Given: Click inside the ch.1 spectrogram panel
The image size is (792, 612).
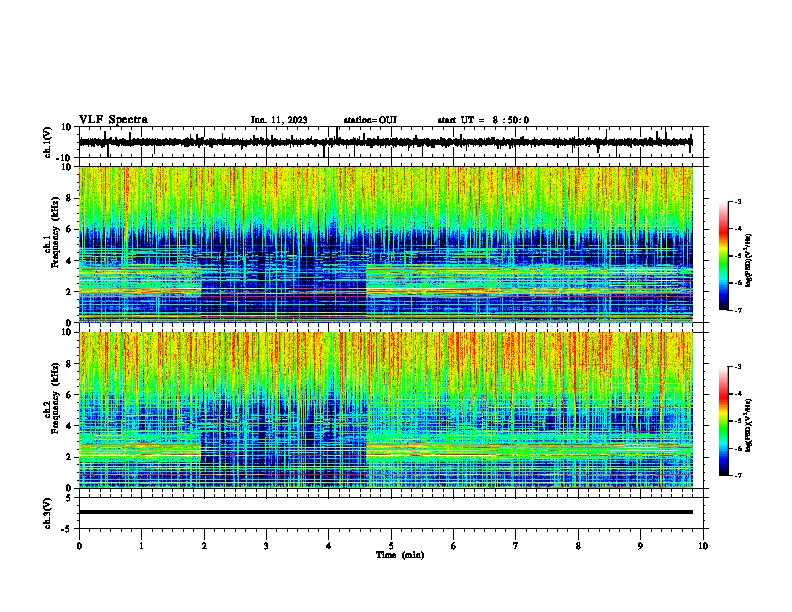Looking at the screenshot, I should coord(386,244).
